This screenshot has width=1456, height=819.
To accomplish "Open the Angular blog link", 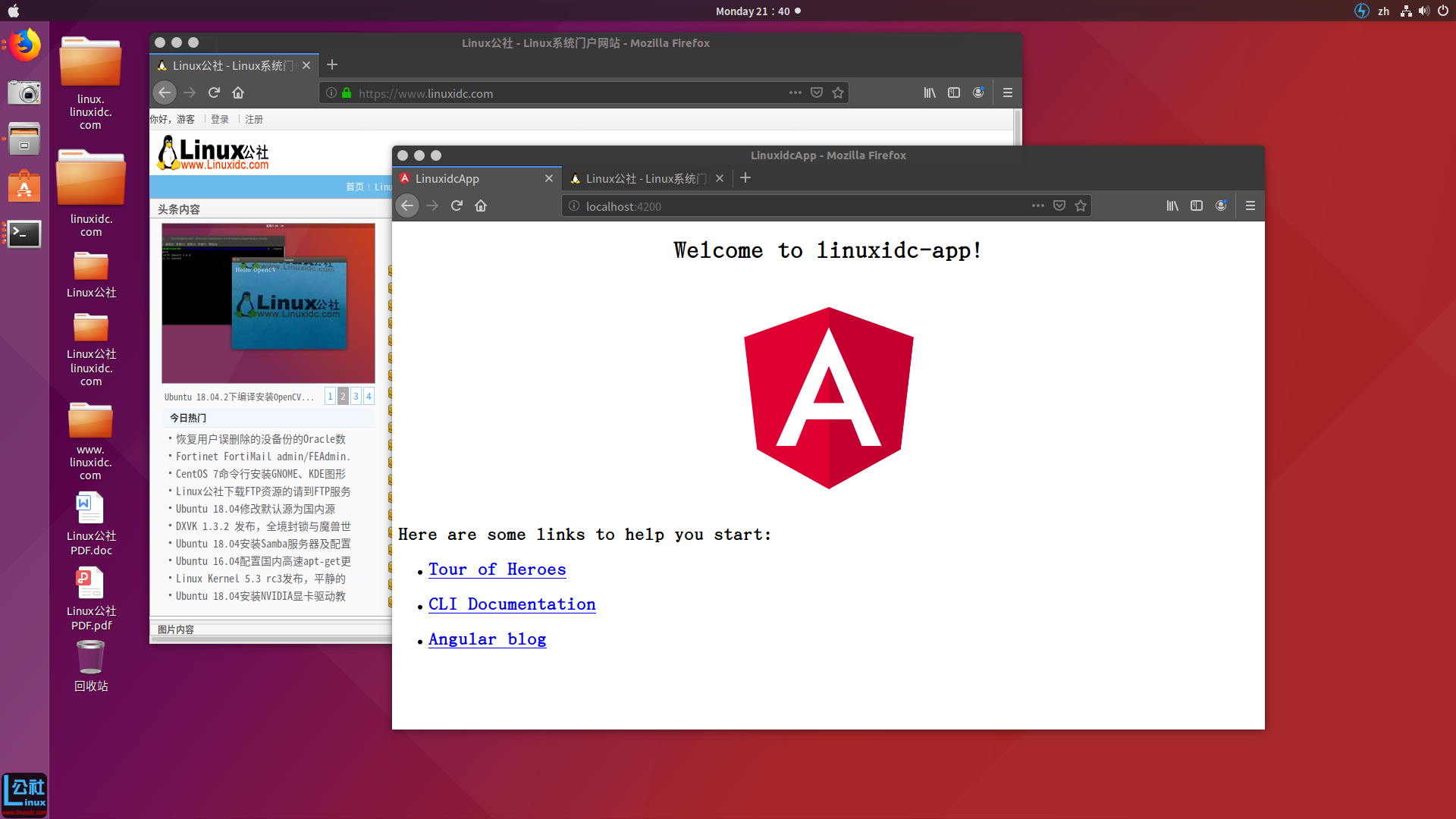I will point(487,639).
